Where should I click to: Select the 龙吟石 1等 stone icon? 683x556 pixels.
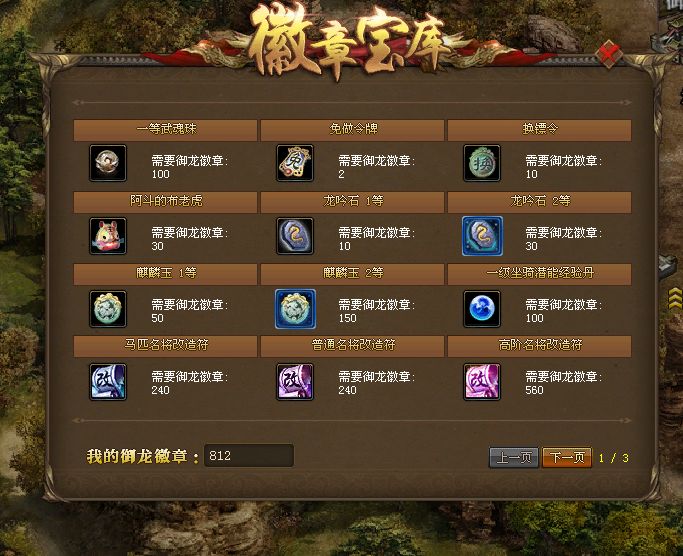(295, 236)
